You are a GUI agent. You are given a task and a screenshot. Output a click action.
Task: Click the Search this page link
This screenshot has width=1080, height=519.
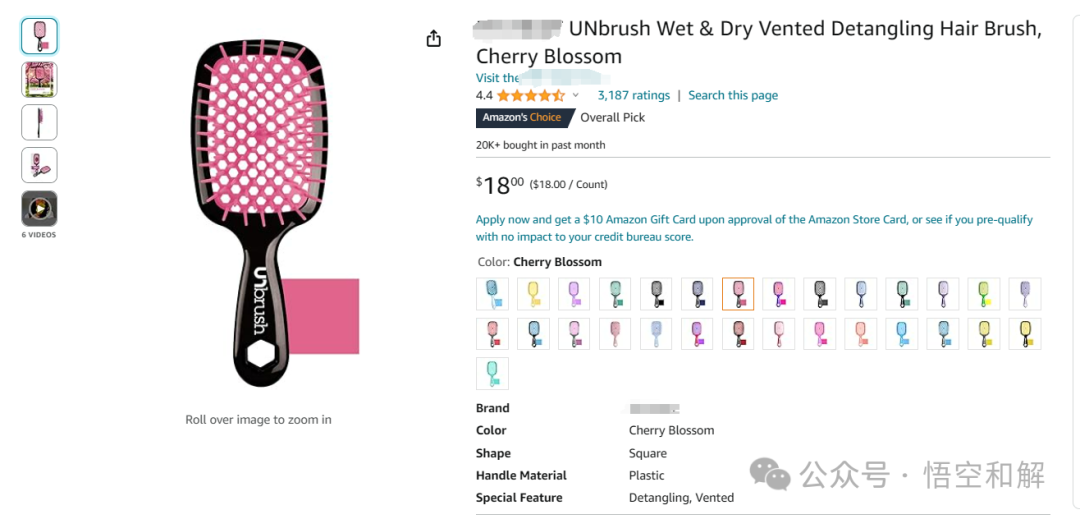[732, 96]
